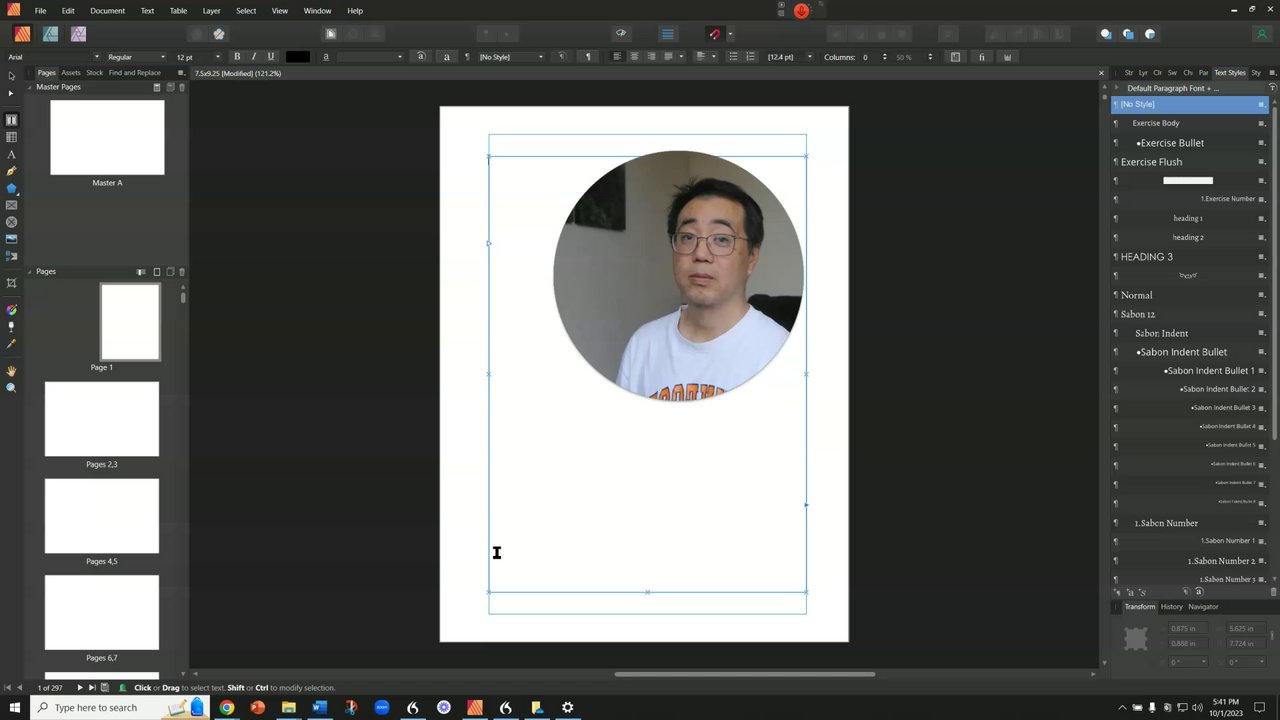Open the Layer menu
This screenshot has width=1280, height=720.
(211, 11)
